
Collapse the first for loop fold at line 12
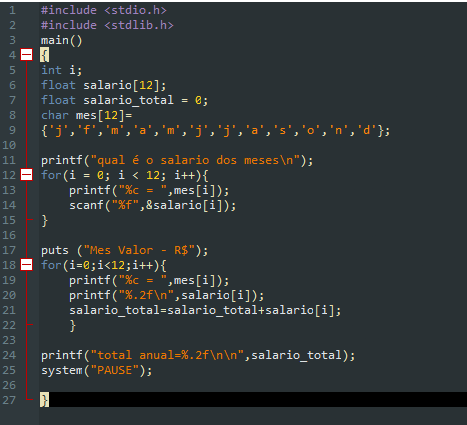click(x=27, y=175)
